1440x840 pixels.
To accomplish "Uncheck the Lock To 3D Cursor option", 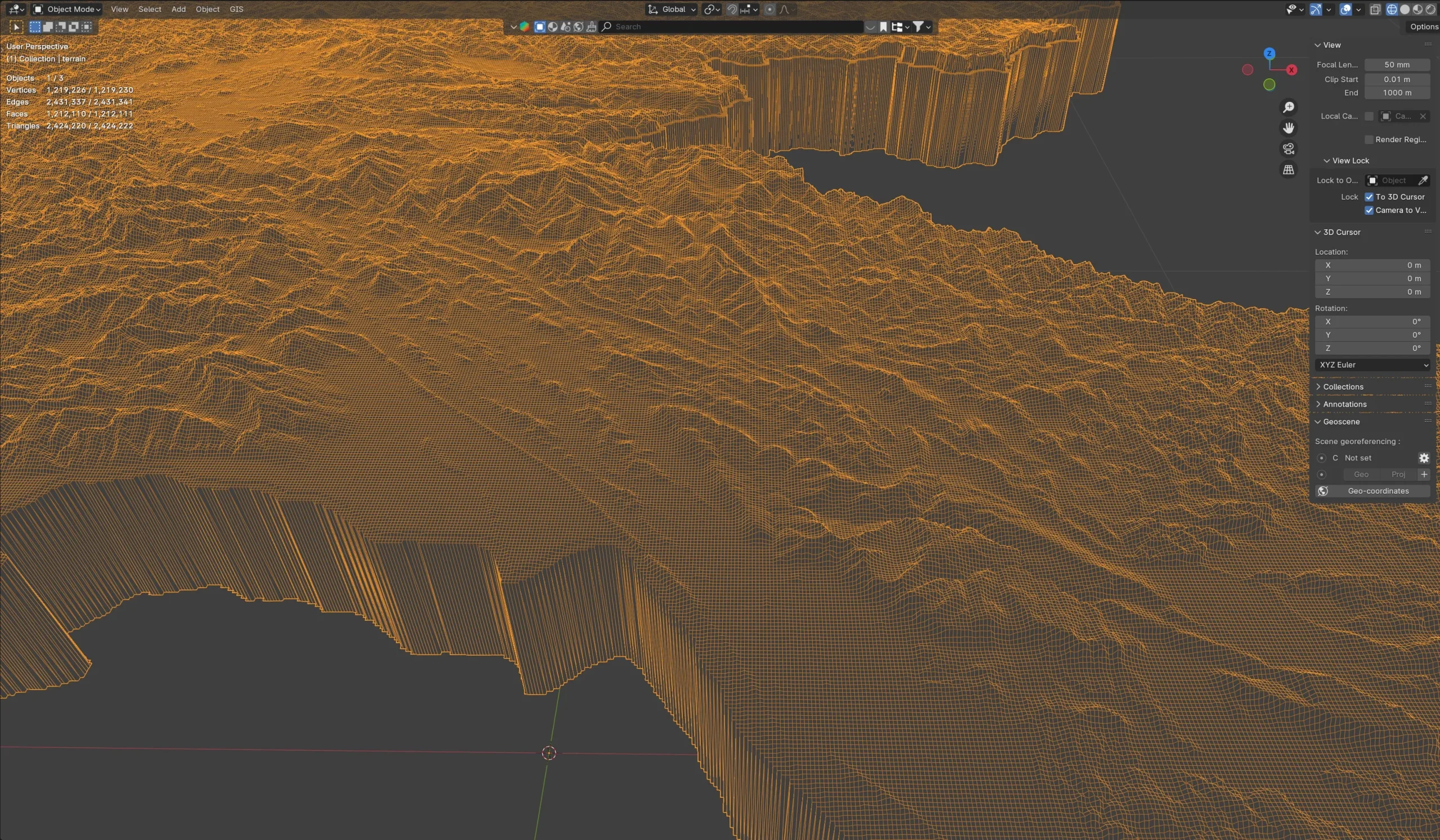I will pos(1369,196).
